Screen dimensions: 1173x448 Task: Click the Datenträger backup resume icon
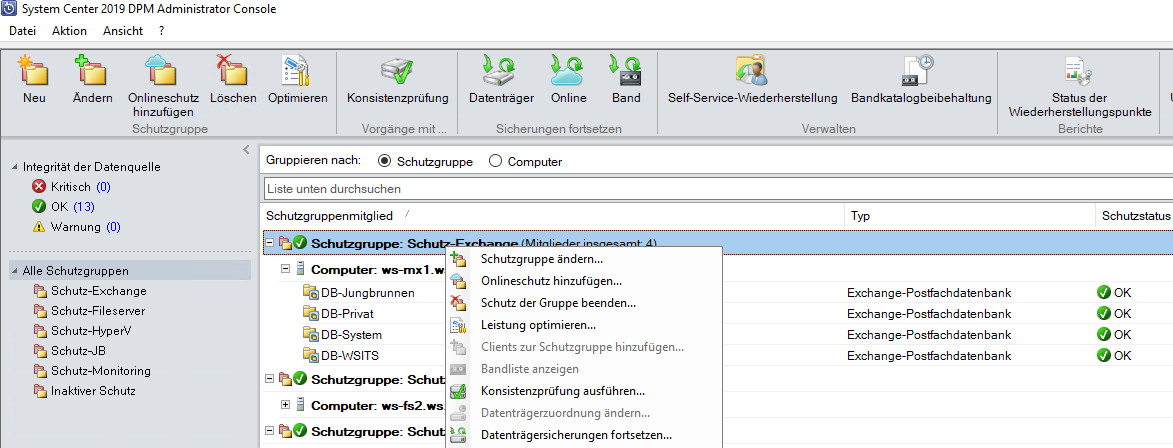[500, 70]
